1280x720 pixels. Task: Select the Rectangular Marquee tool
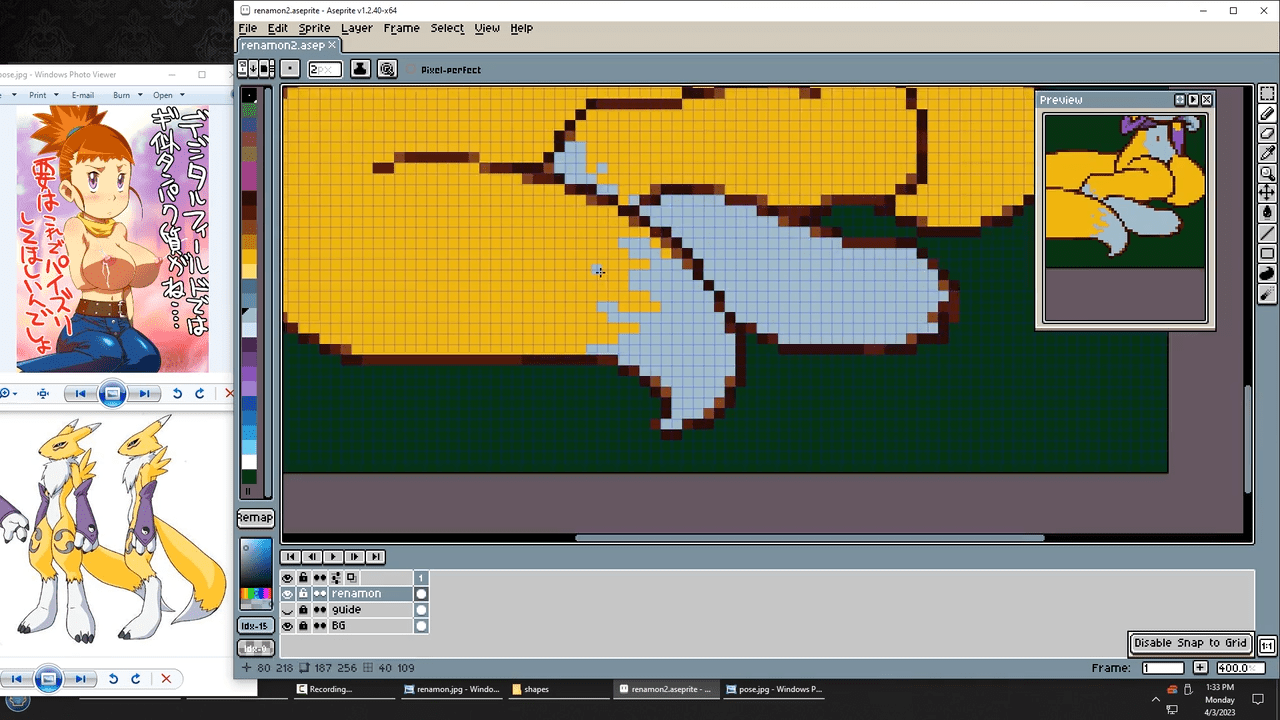coord(1267,94)
